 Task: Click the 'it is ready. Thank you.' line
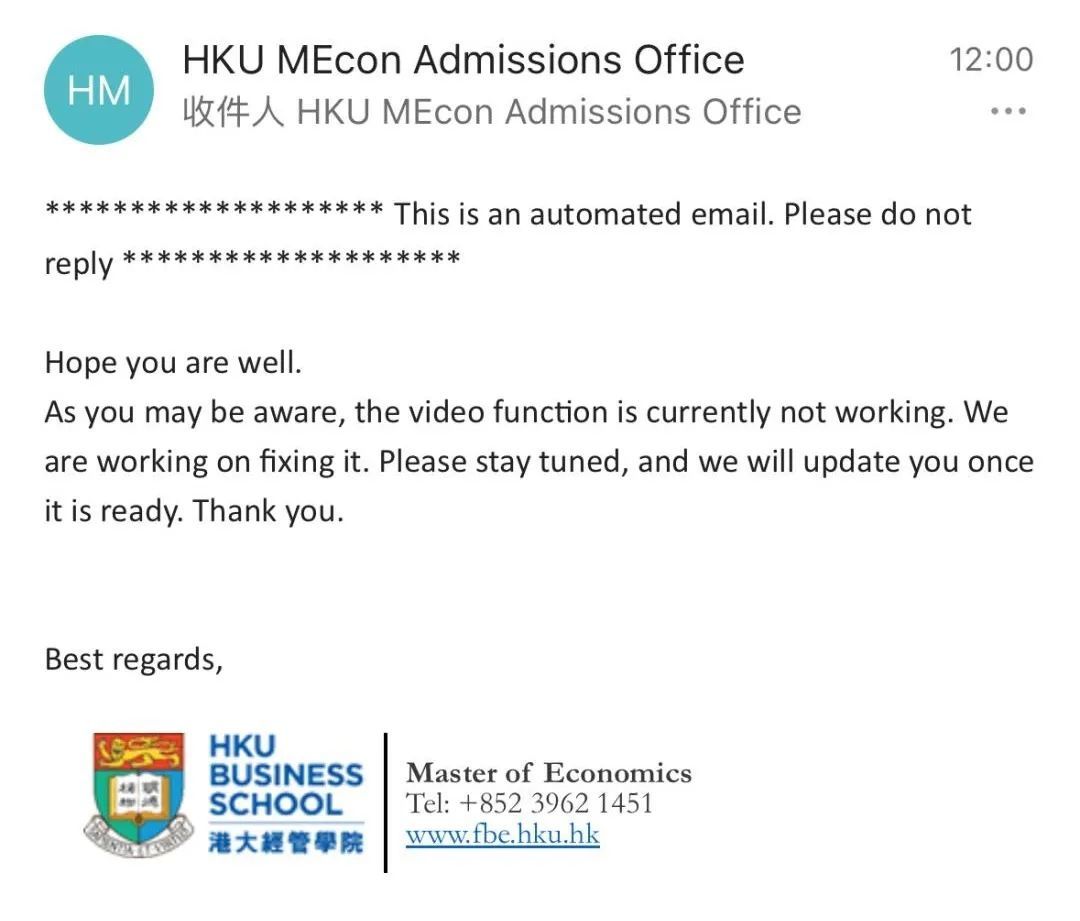[x=194, y=511]
